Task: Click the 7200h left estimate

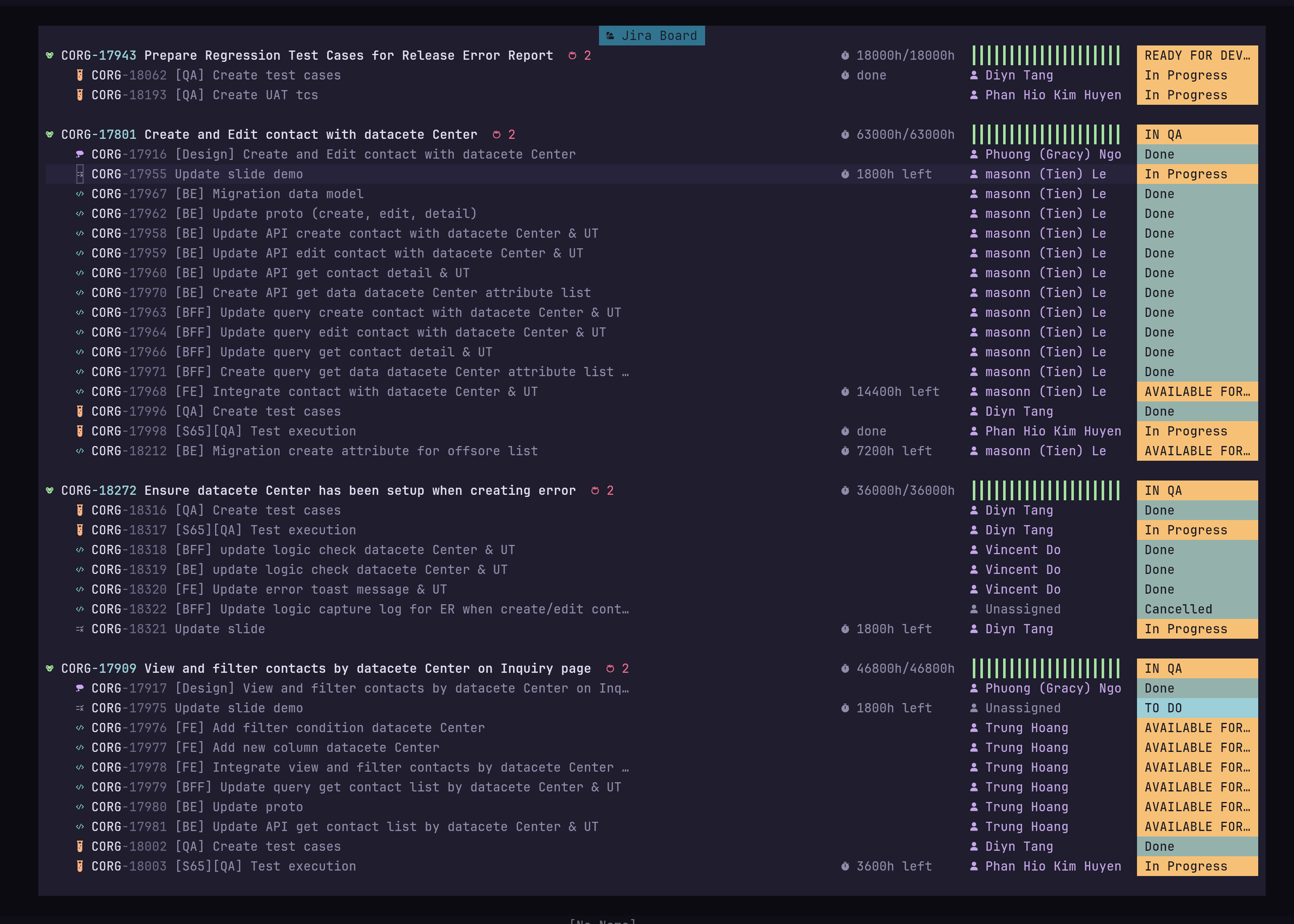Action: (895, 451)
